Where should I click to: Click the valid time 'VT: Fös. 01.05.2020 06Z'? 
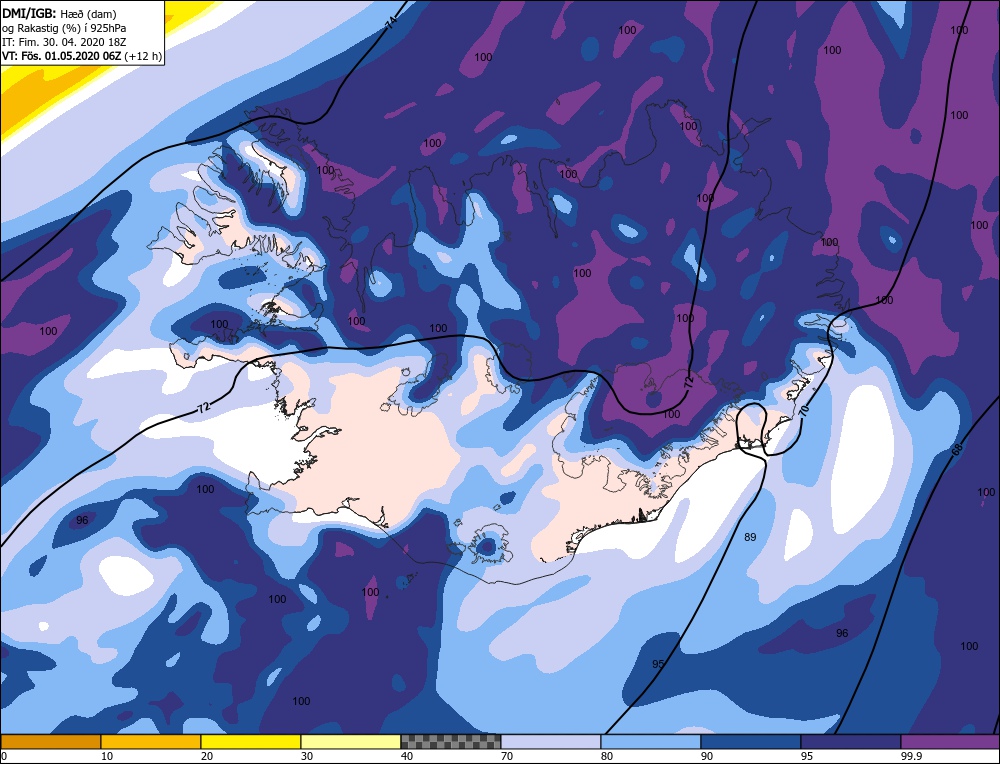tap(62, 56)
